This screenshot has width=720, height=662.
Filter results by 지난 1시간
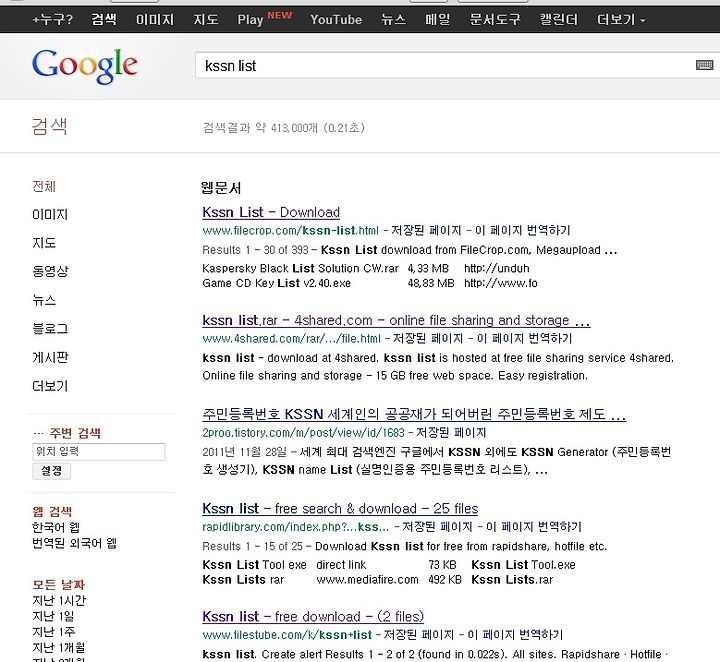(x=59, y=600)
